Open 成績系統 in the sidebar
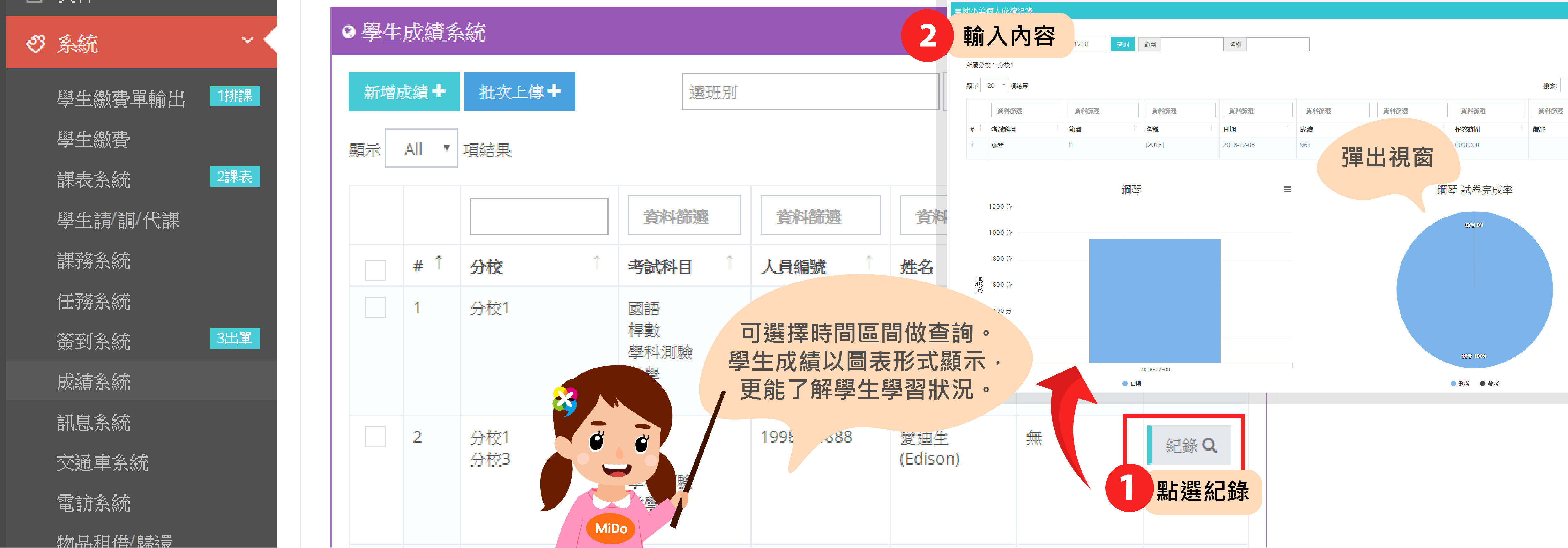1568x548 pixels. click(93, 382)
